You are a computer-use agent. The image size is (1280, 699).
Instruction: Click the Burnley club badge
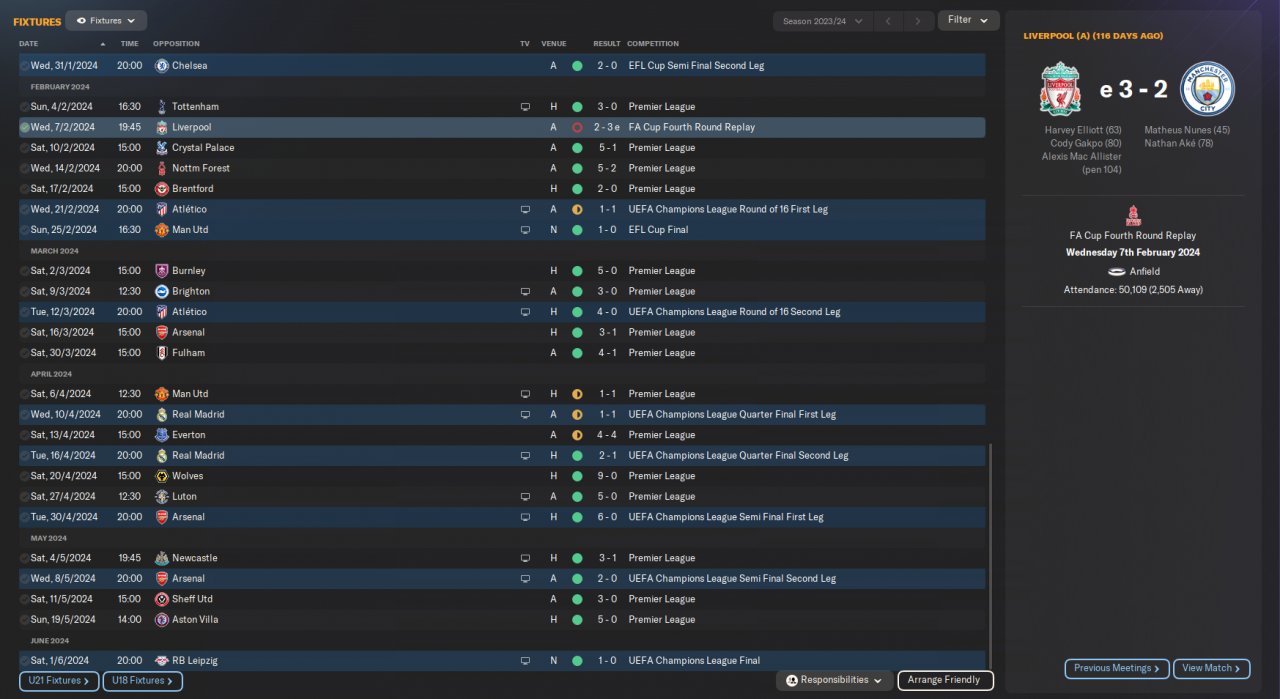click(x=162, y=271)
